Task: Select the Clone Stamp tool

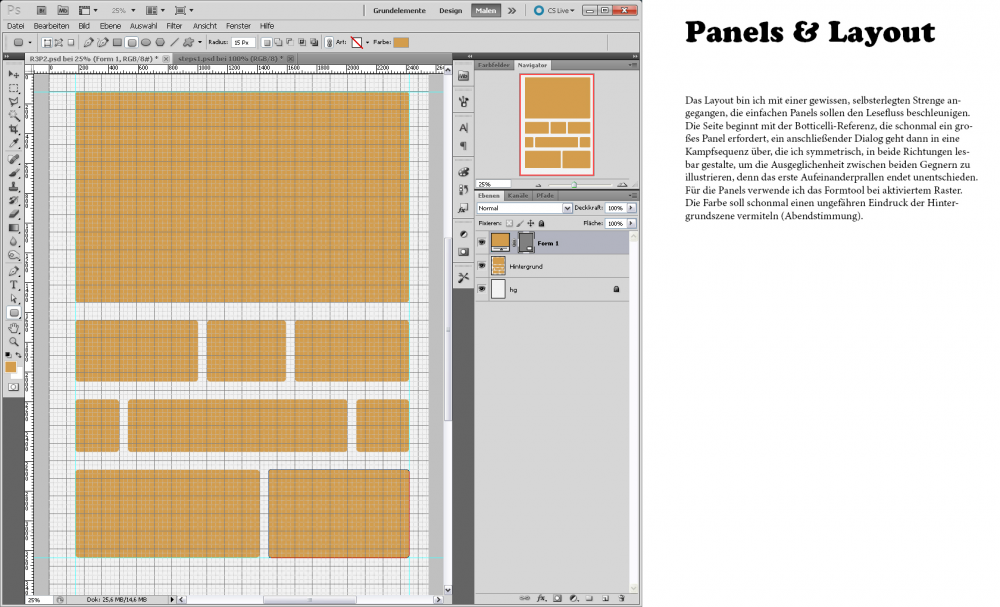Action: pyautogui.click(x=13, y=187)
